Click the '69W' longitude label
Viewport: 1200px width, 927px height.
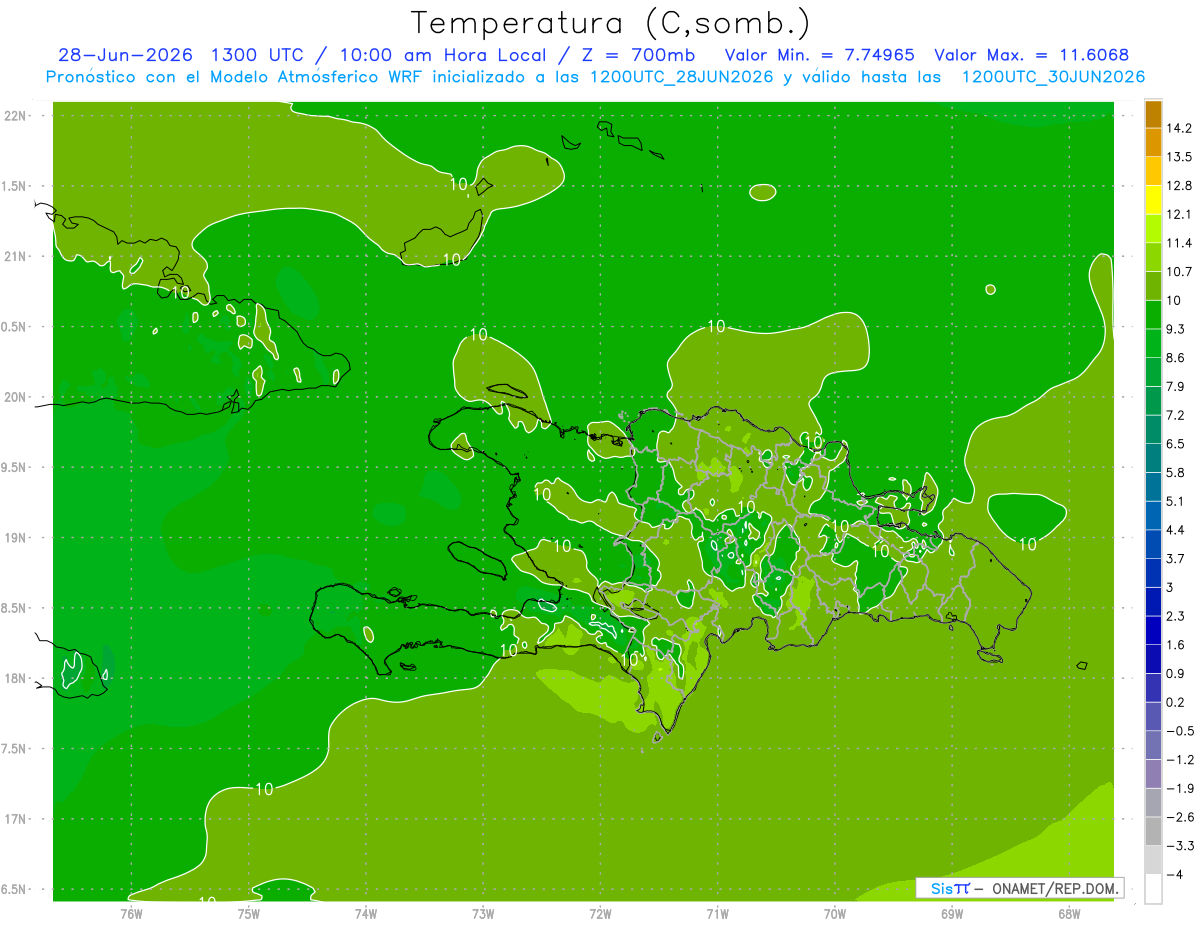pyautogui.click(x=952, y=913)
